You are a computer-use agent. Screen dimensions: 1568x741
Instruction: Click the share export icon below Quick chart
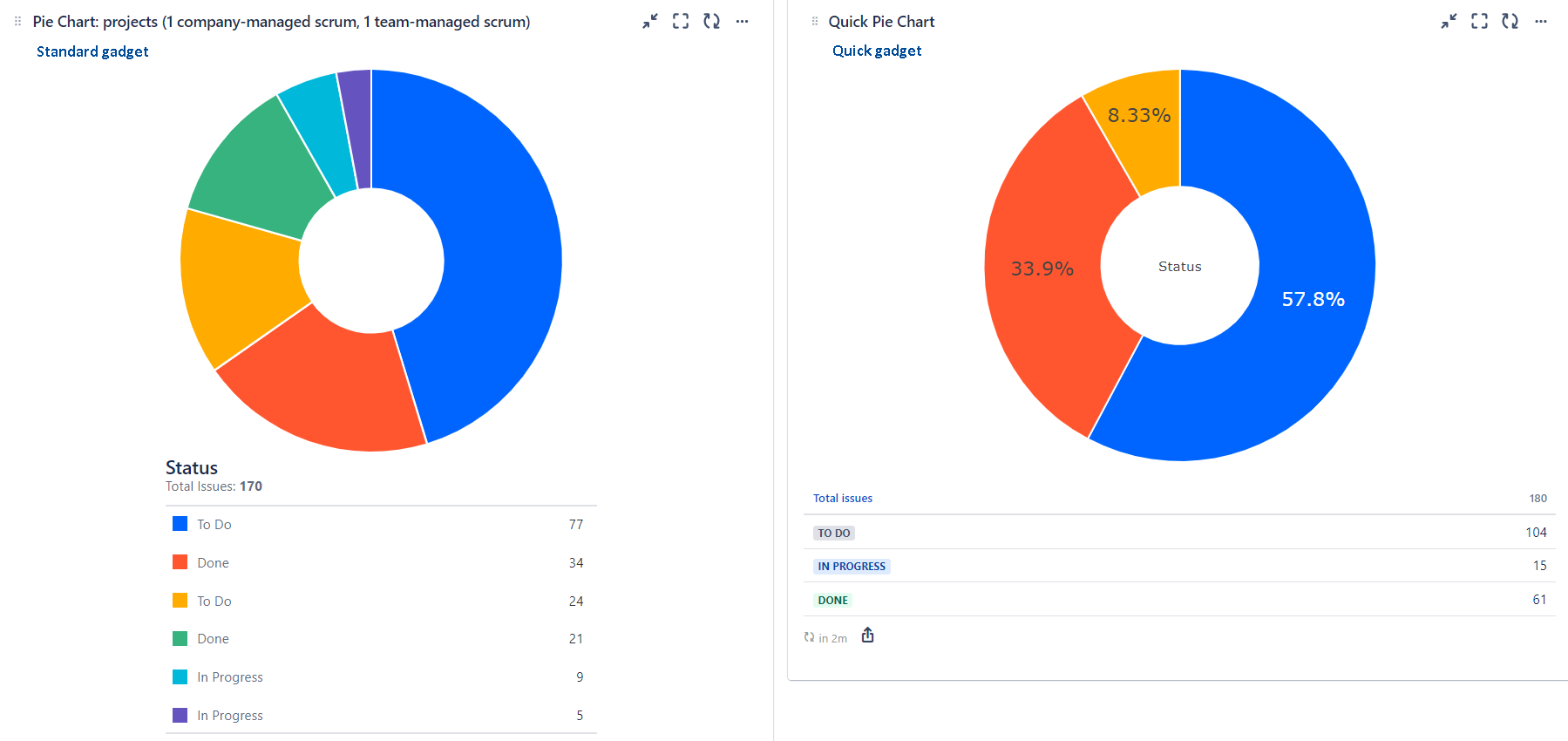(x=867, y=636)
